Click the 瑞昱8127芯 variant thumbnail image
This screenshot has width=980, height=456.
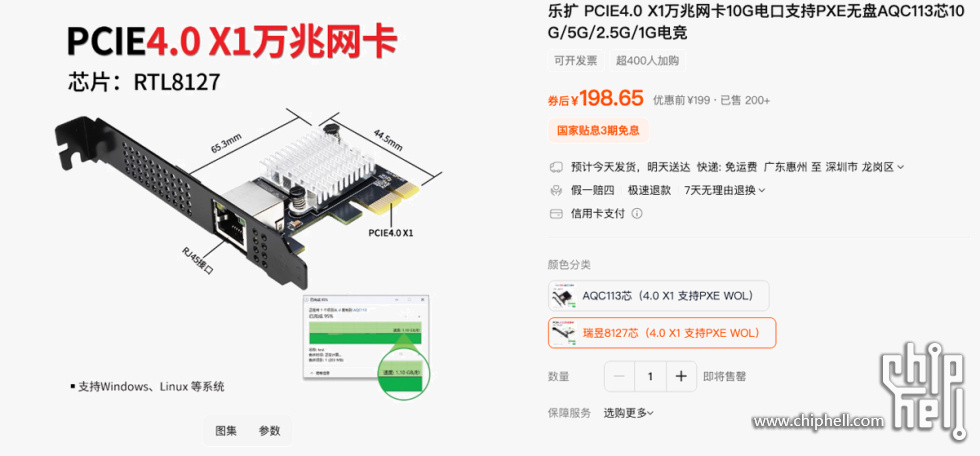[x=564, y=333]
